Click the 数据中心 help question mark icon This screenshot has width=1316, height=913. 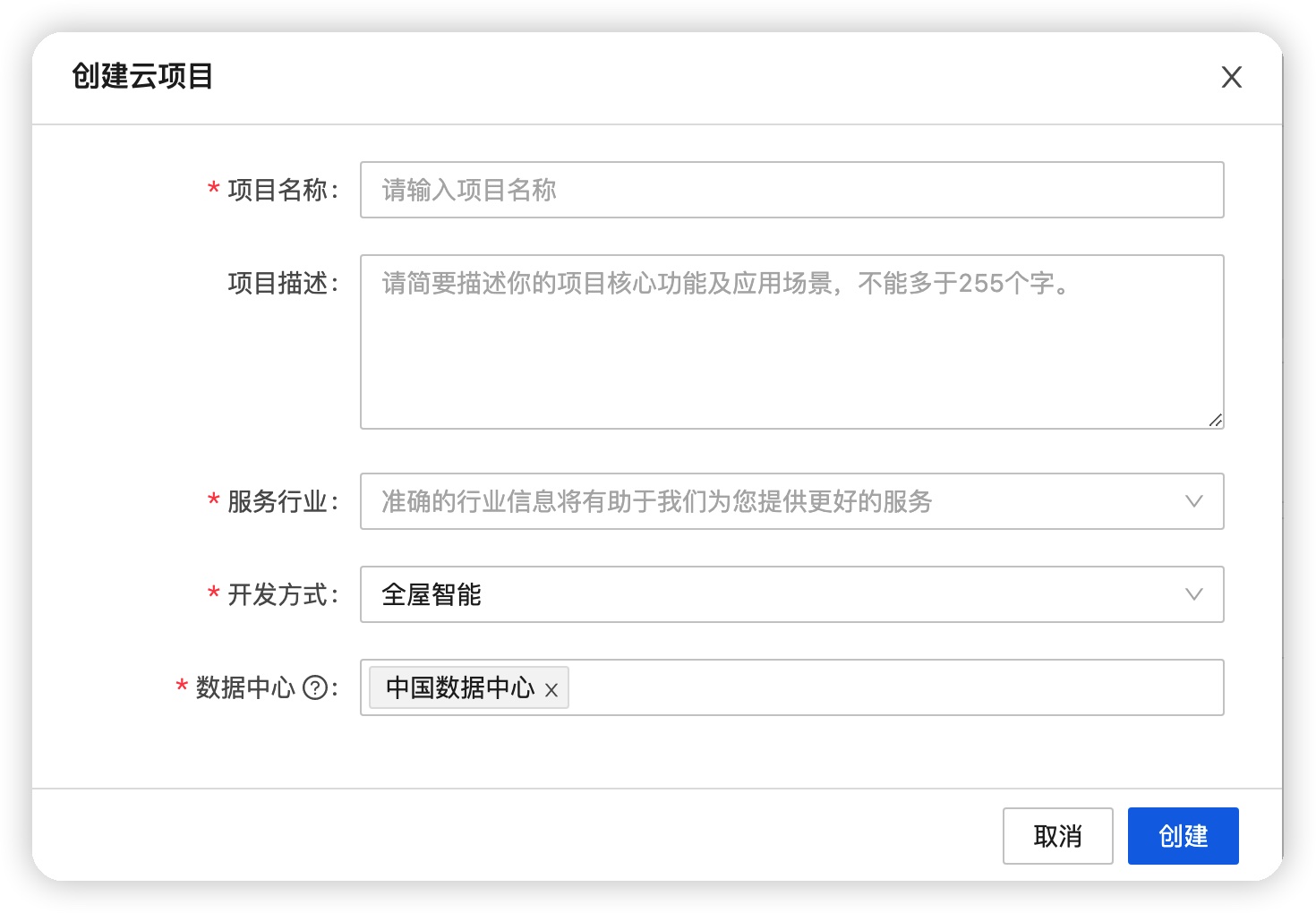click(315, 687)
